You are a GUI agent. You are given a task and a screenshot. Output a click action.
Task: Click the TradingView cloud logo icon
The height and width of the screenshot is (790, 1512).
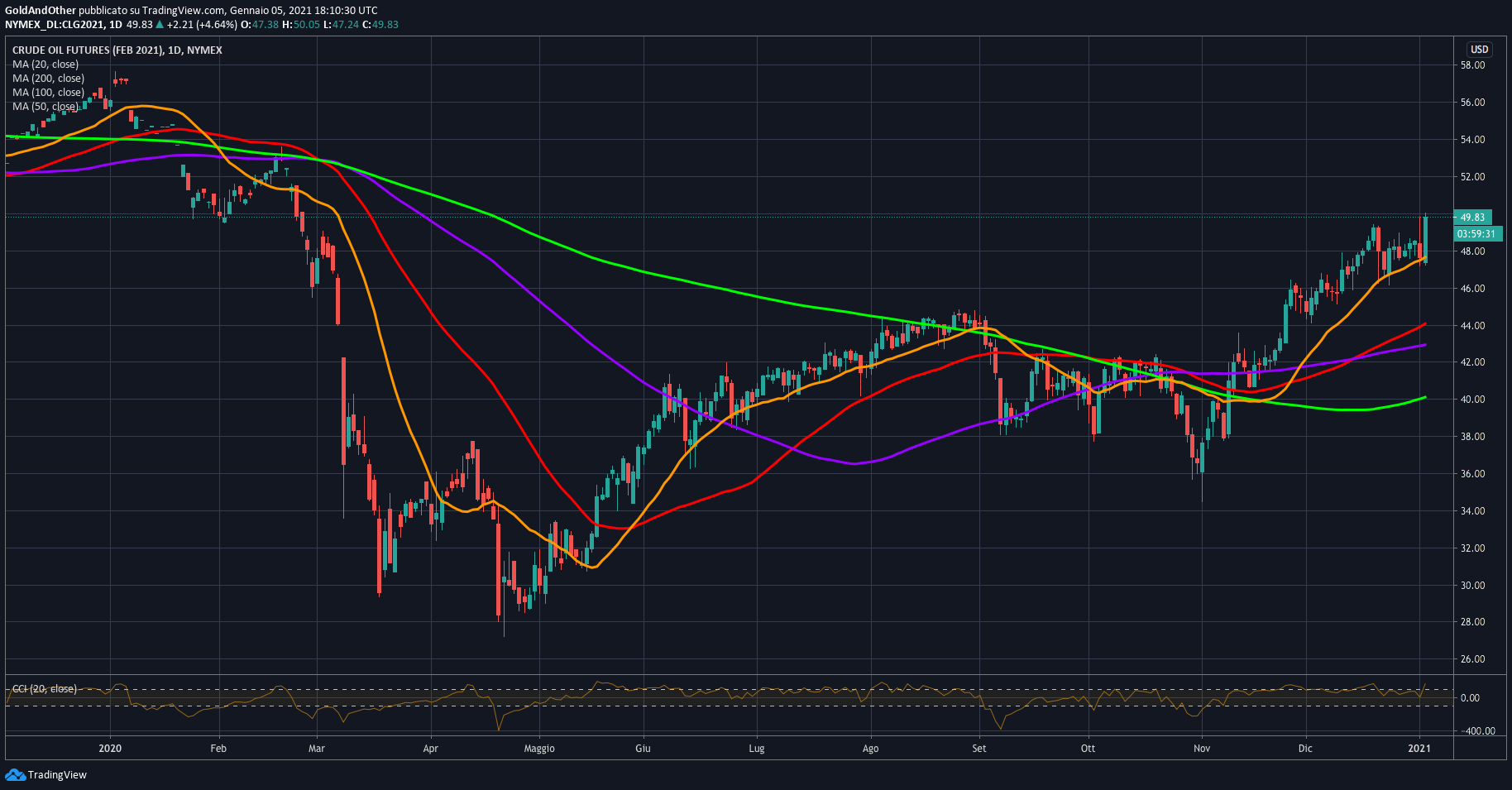click(x=15, y=774)
